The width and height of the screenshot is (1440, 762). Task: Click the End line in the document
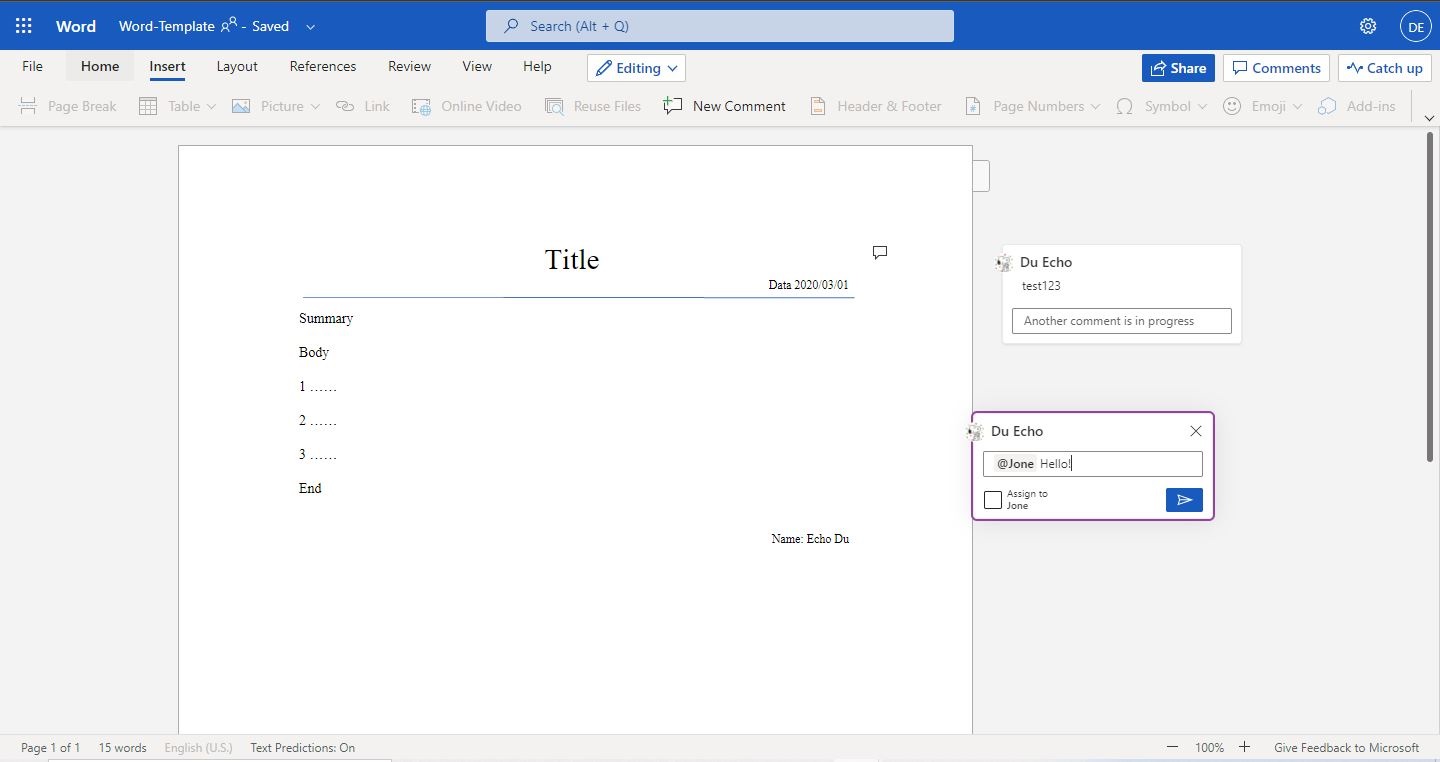[310, 488]
